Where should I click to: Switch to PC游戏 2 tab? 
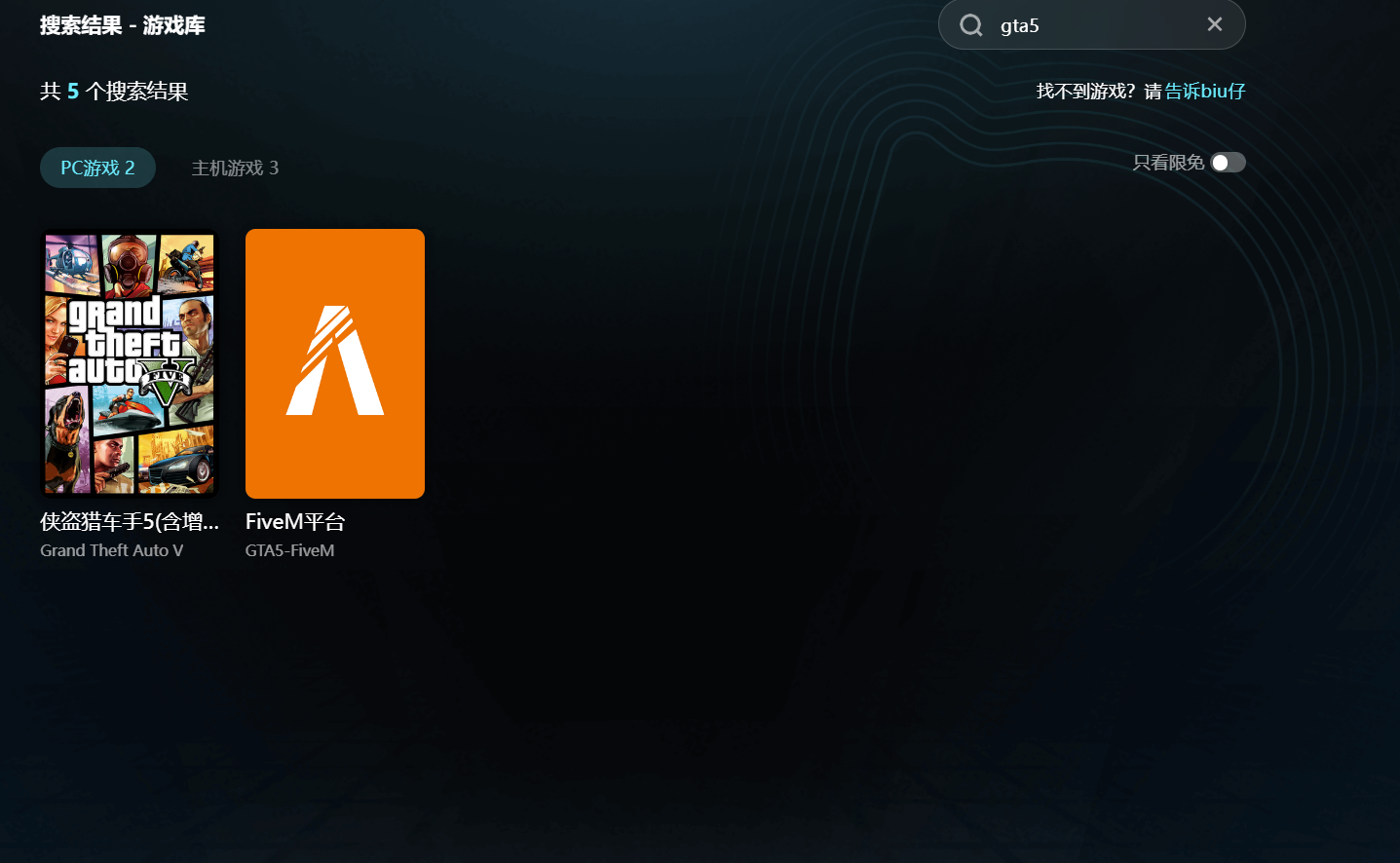coord(97,168)
